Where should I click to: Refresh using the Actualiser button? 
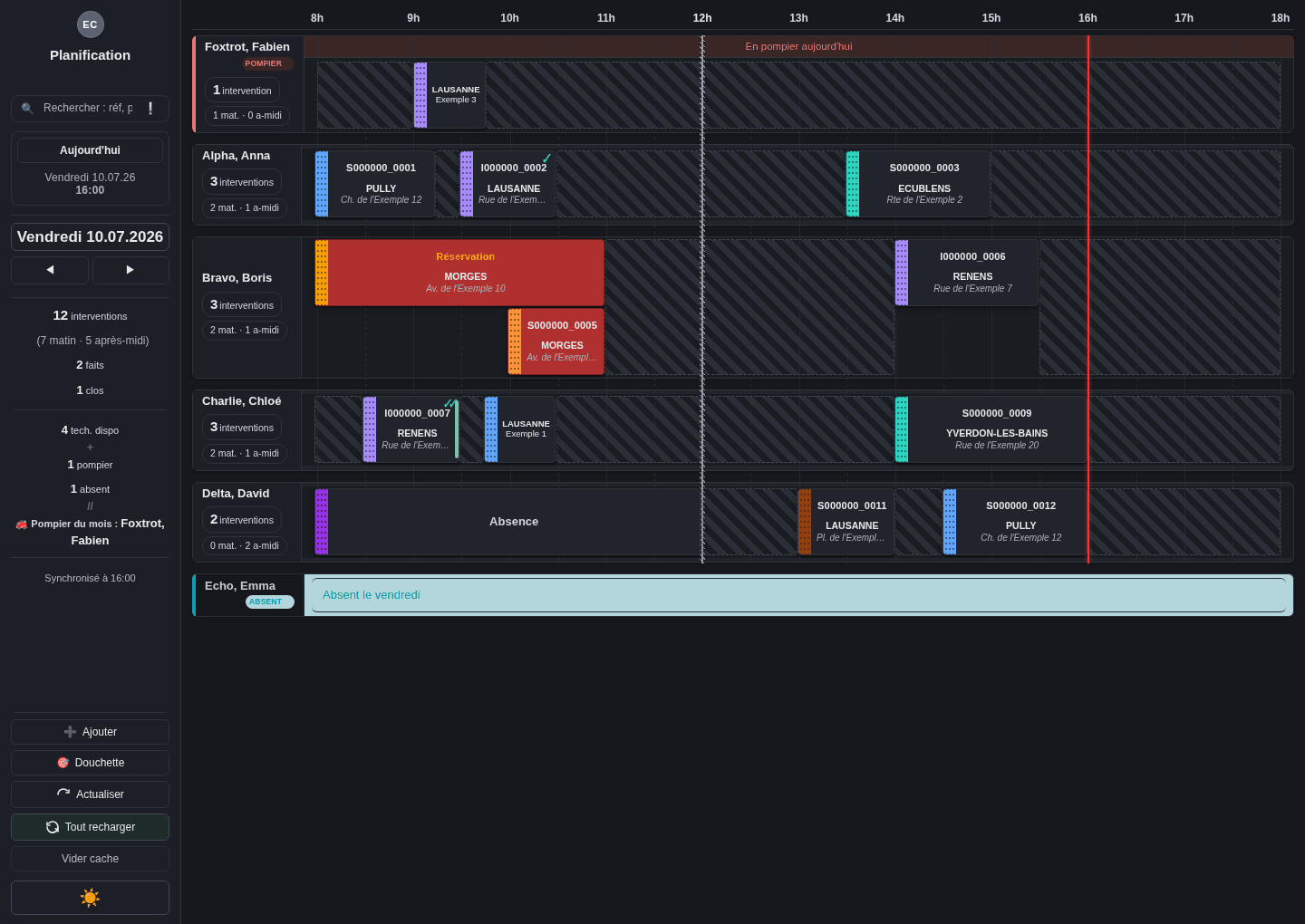pos(90,794)
